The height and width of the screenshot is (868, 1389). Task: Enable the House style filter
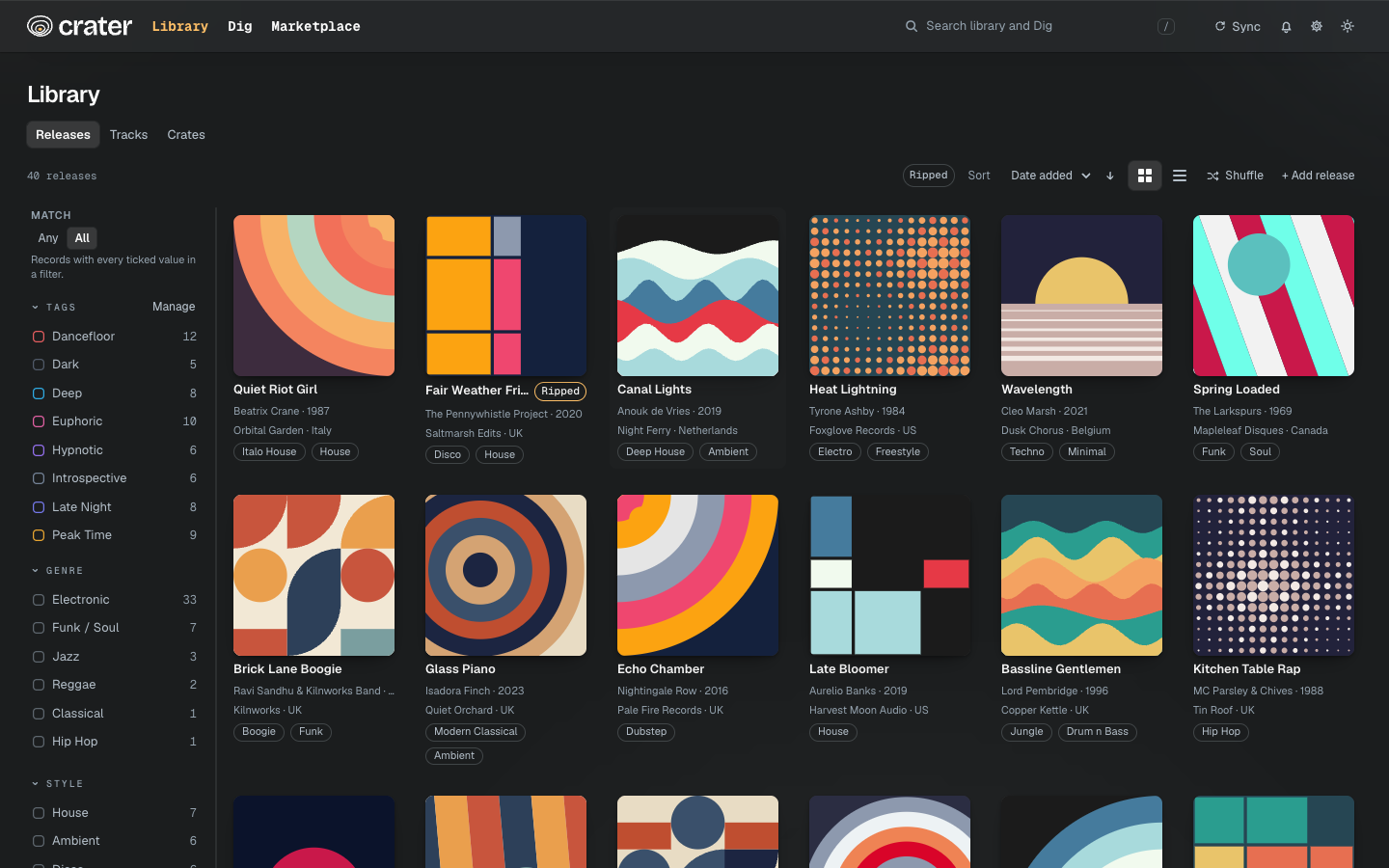pos(39,813)
